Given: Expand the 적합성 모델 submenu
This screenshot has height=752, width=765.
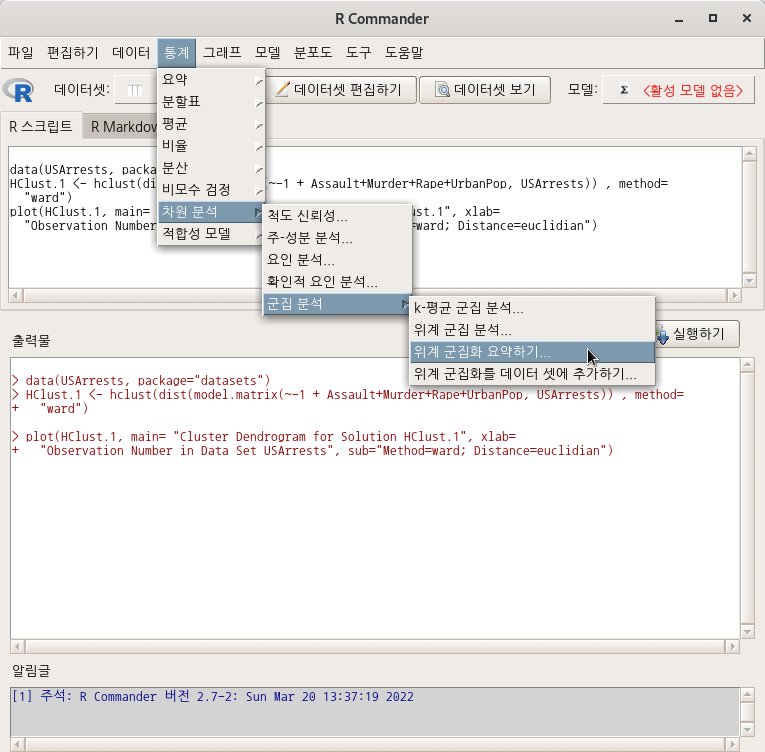Looking at the screenshot, I should coord(211,234).
